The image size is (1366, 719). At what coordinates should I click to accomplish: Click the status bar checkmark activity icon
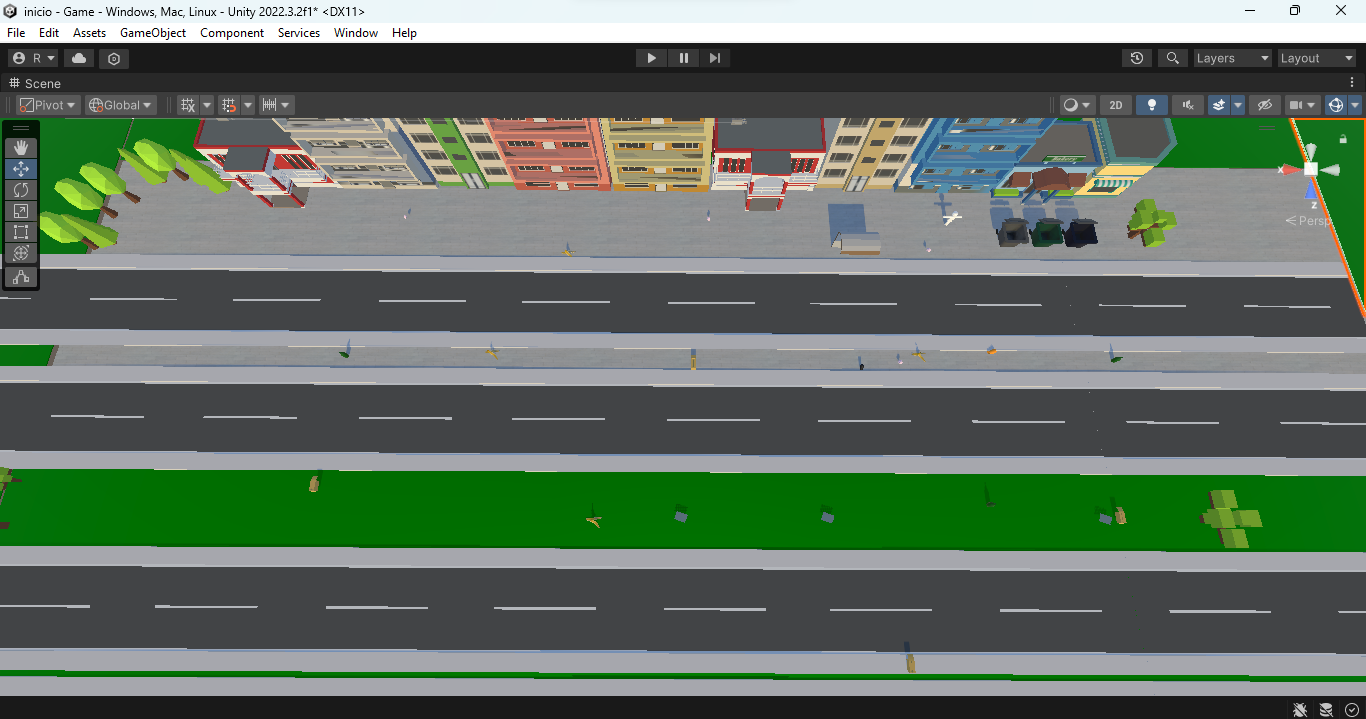[1352, 709]
